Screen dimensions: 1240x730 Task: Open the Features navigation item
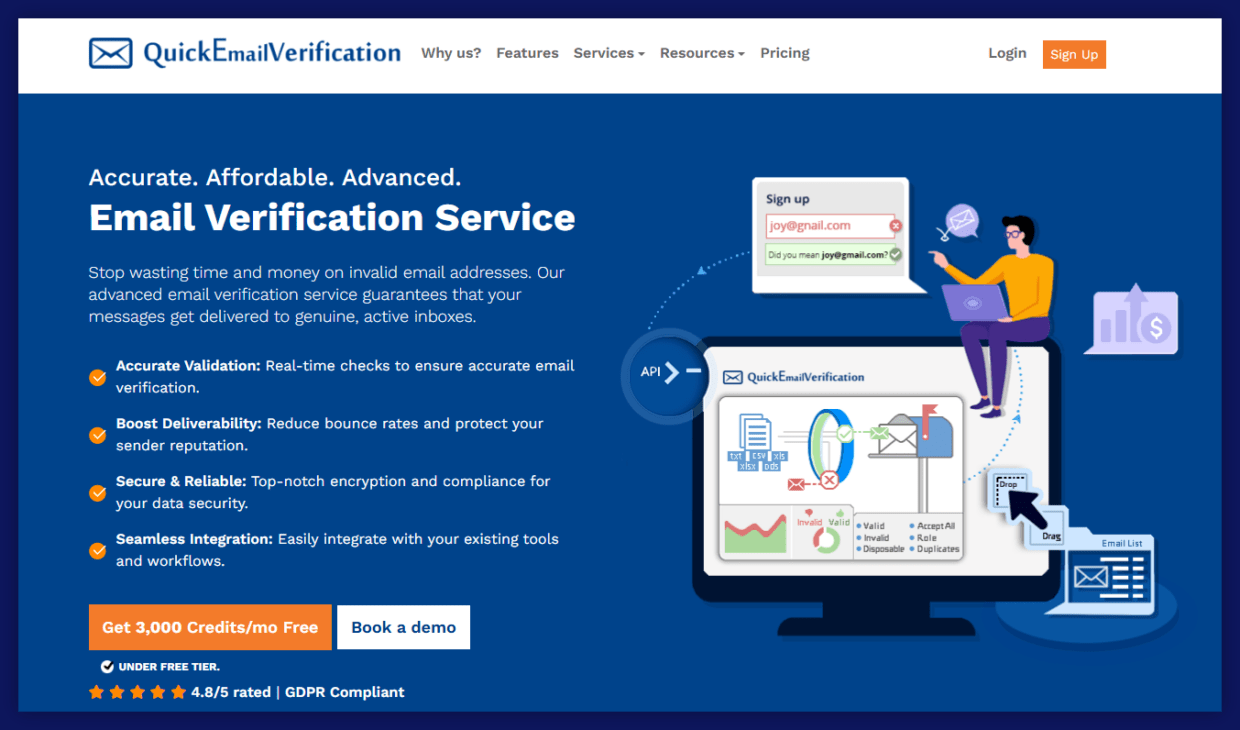pyautogui.click(x=527, y=53)
